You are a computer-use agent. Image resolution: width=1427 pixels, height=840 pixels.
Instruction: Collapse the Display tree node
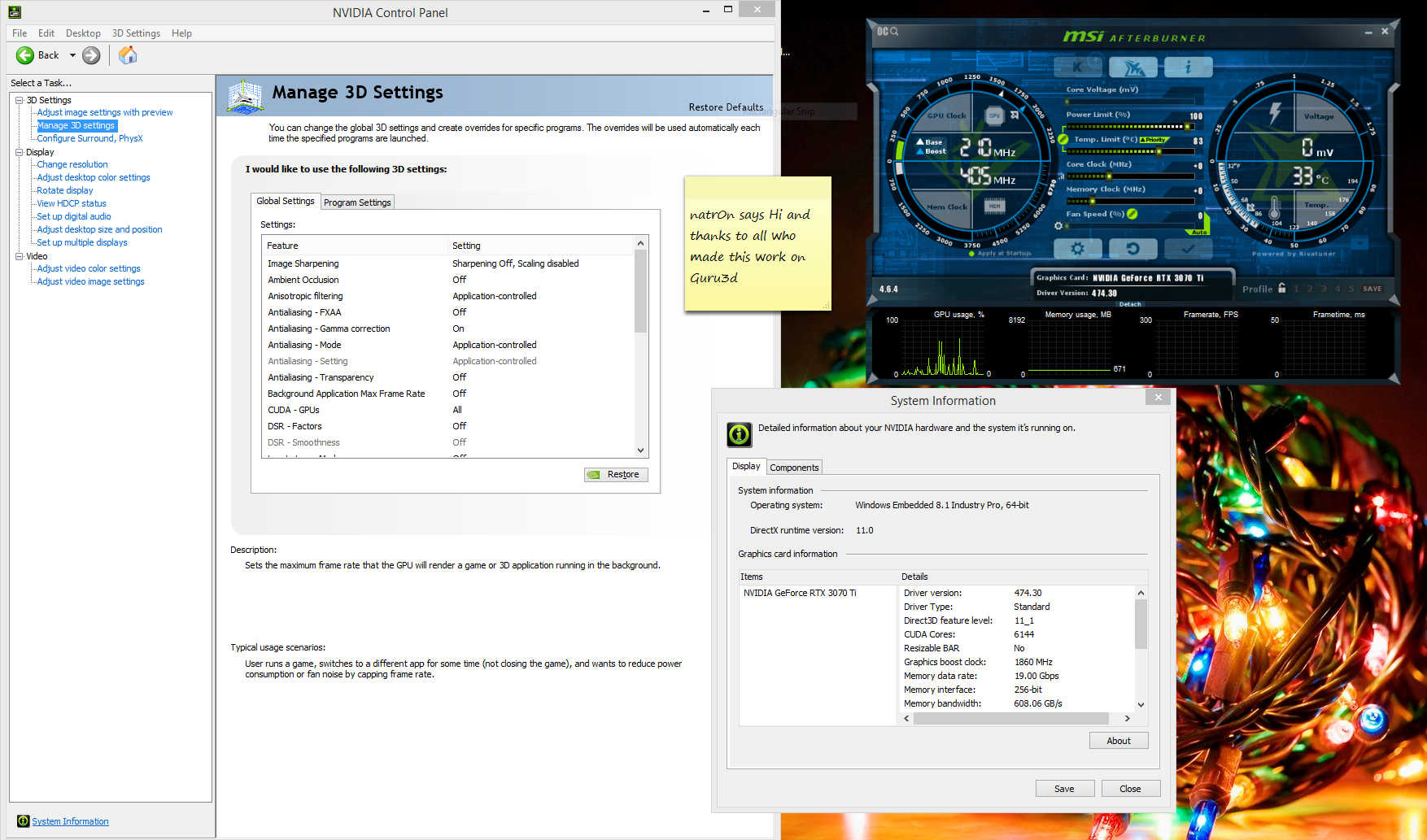coord(19,152)
